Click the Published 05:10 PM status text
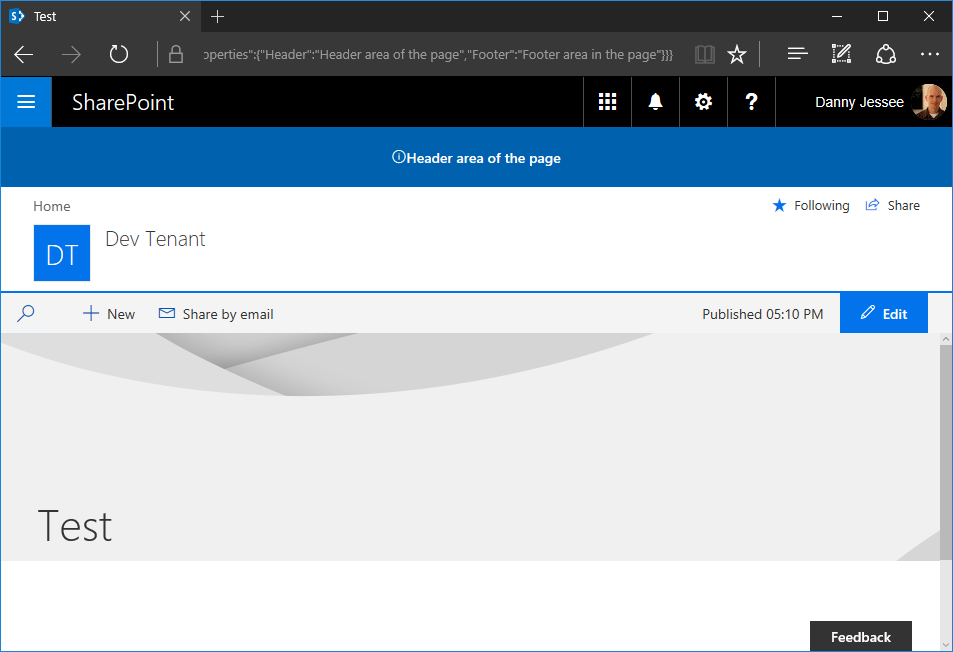The width and height of the screenshot is (953, 652). [x=763, y=314]
